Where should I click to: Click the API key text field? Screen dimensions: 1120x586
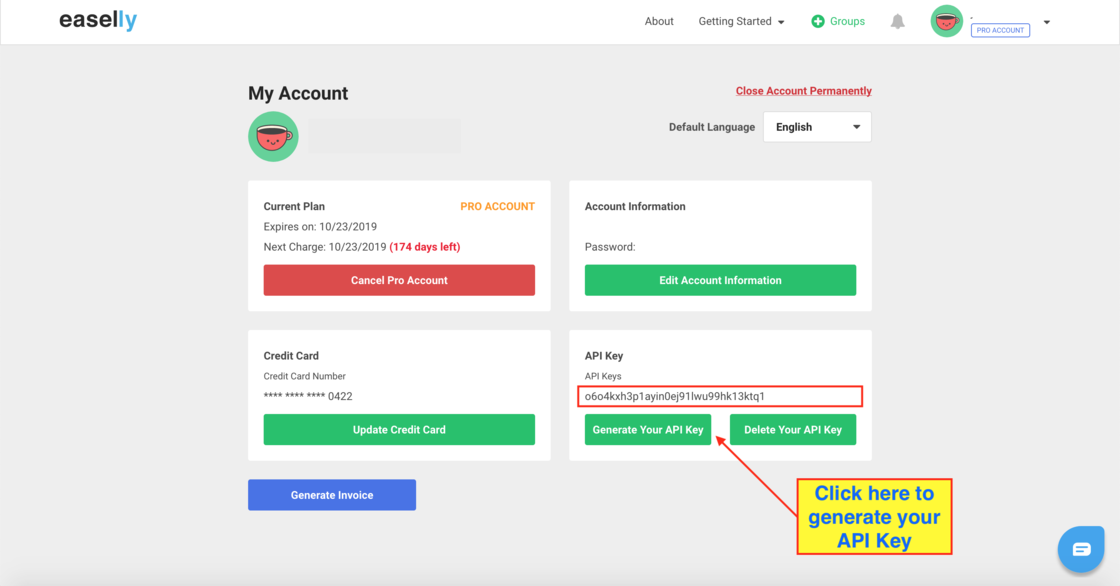[720, 396]
